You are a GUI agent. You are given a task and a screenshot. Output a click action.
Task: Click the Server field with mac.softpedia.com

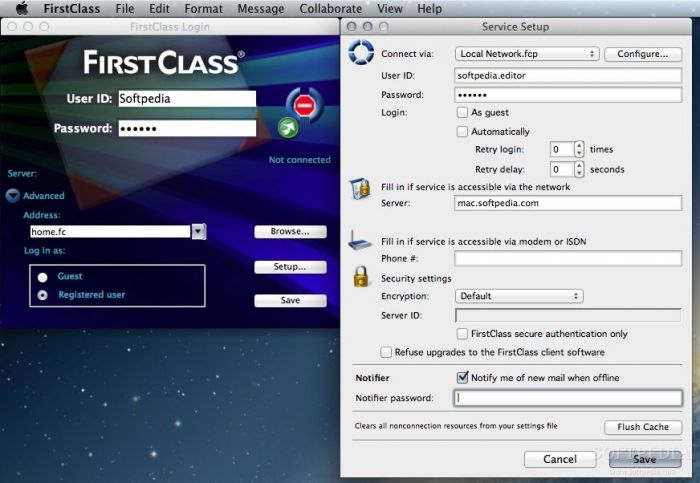(568, 203)
